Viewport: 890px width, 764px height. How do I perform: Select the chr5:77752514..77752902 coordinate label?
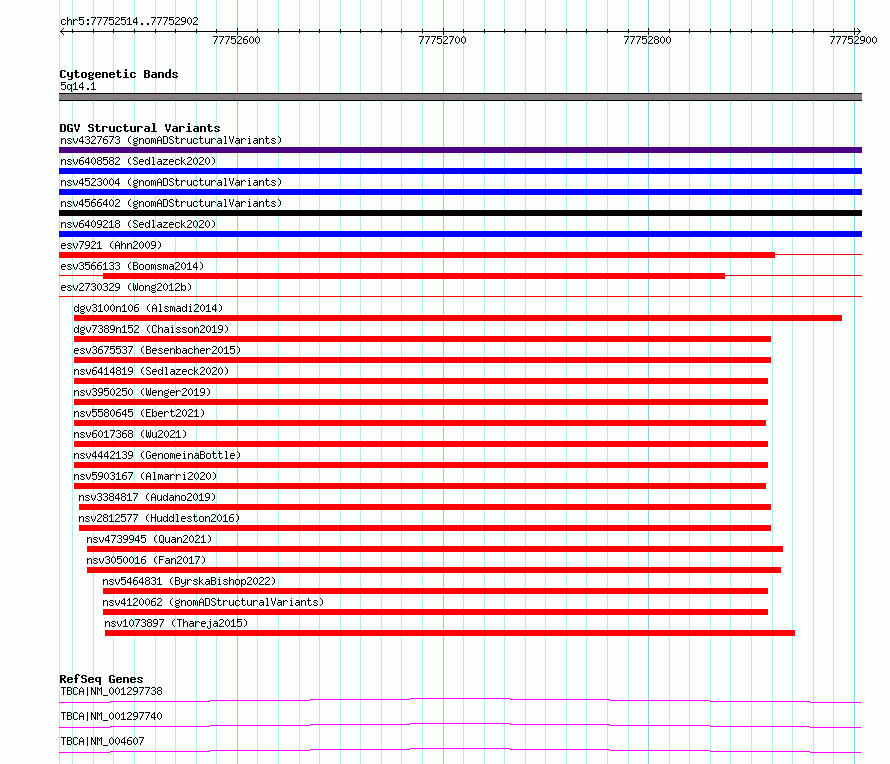[129, 22]
